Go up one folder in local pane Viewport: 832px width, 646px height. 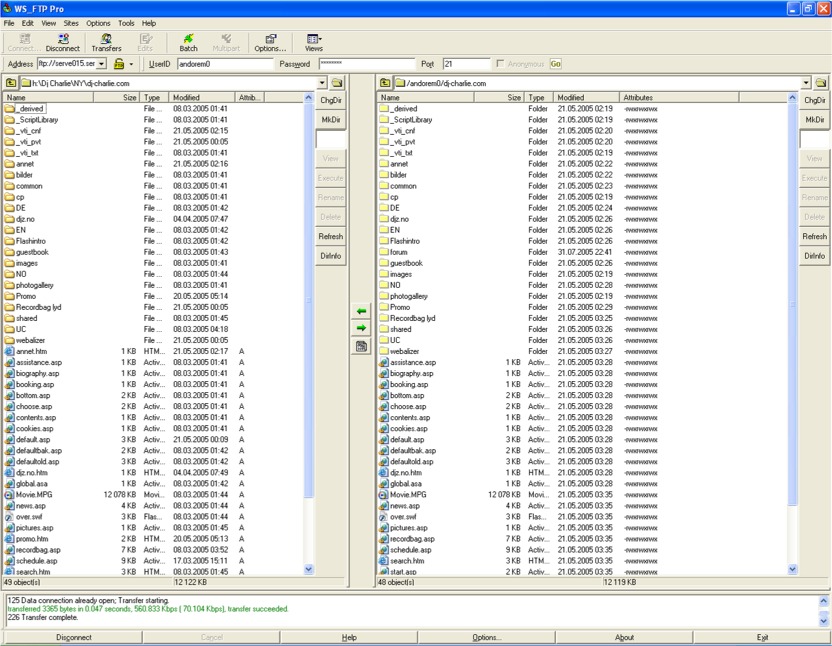click(11, 83)
